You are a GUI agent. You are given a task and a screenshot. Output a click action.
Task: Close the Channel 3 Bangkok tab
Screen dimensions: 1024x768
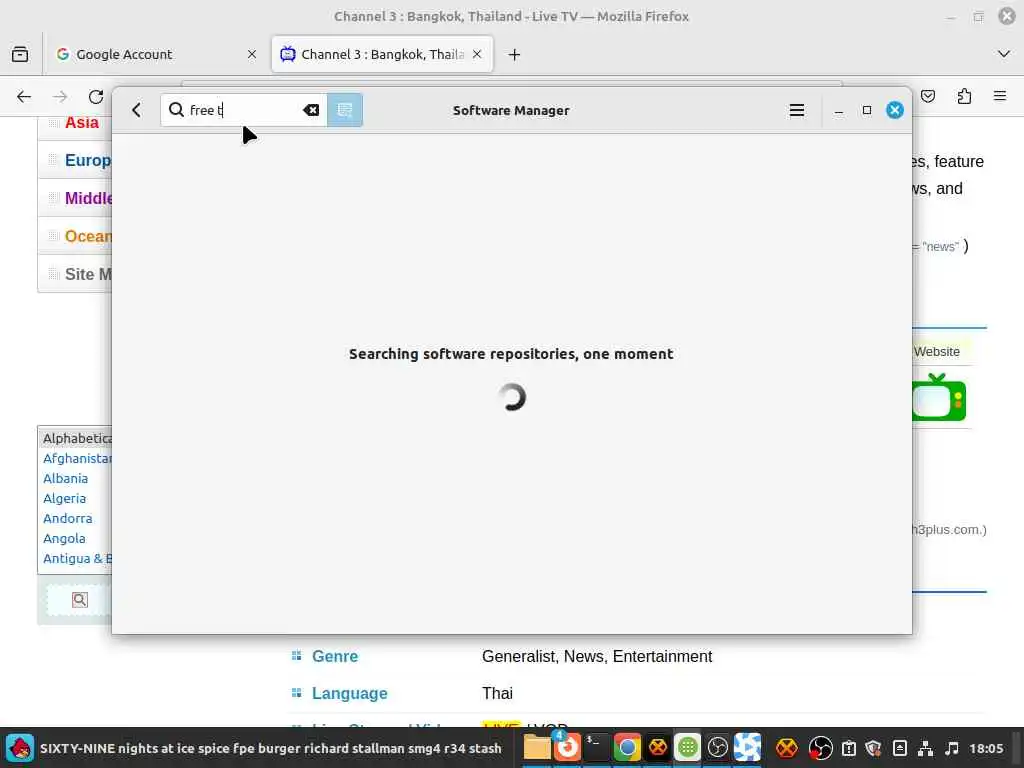click(x=477, y=54)
